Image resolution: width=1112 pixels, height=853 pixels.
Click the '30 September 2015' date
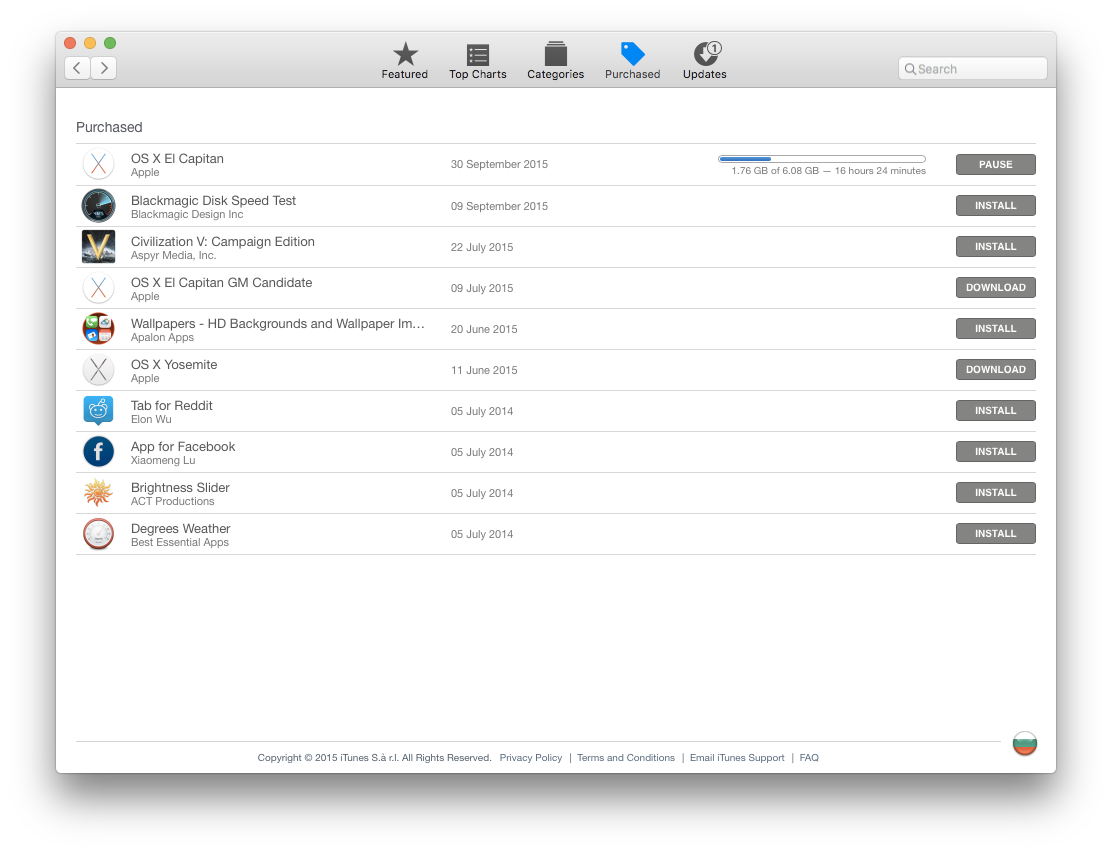coord(499,165)
